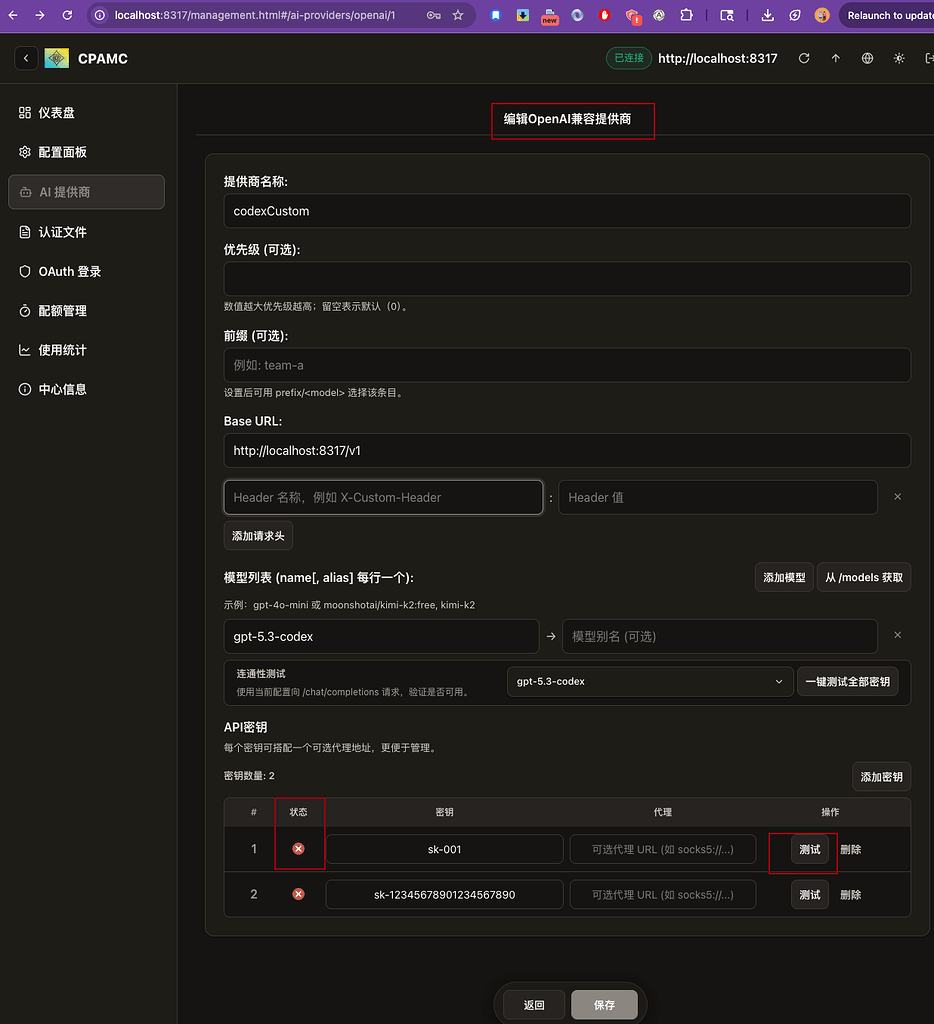
Task: Click the 提供商名称 field containing codexCustom
Action: click(567, 211)
